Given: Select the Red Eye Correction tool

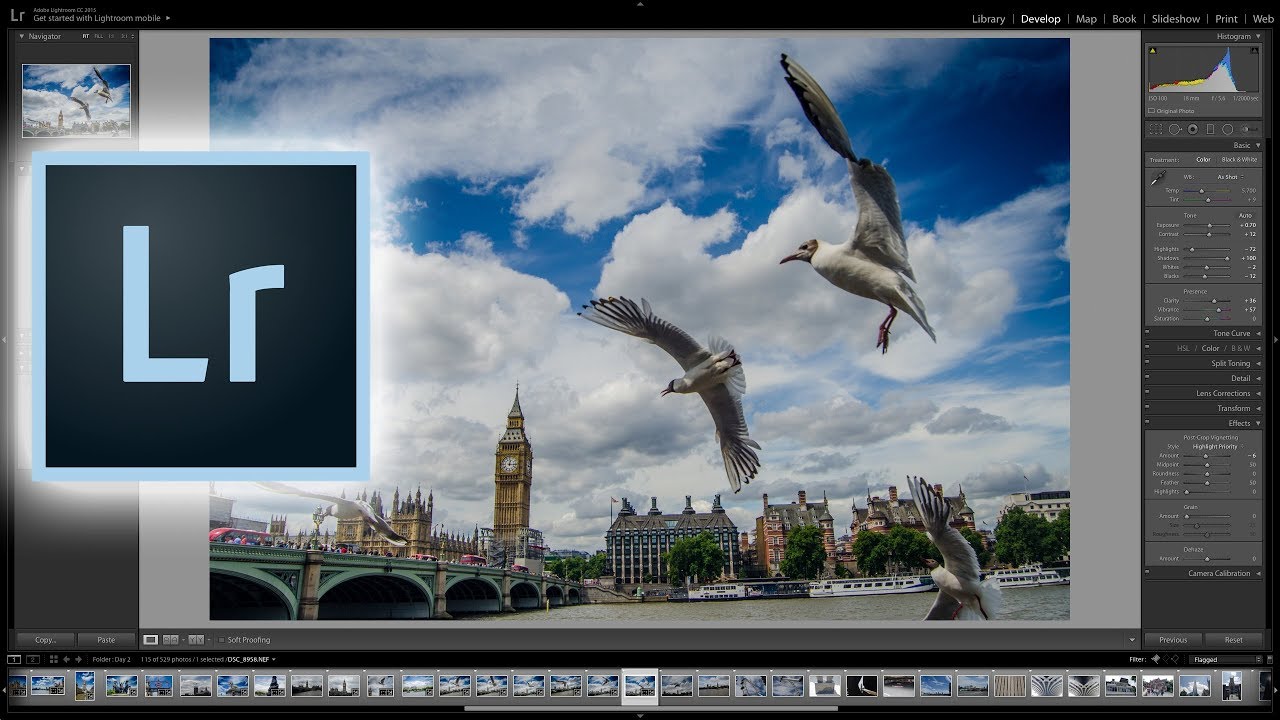Looking at the screenshot, I should click(x=1193, y=129).
